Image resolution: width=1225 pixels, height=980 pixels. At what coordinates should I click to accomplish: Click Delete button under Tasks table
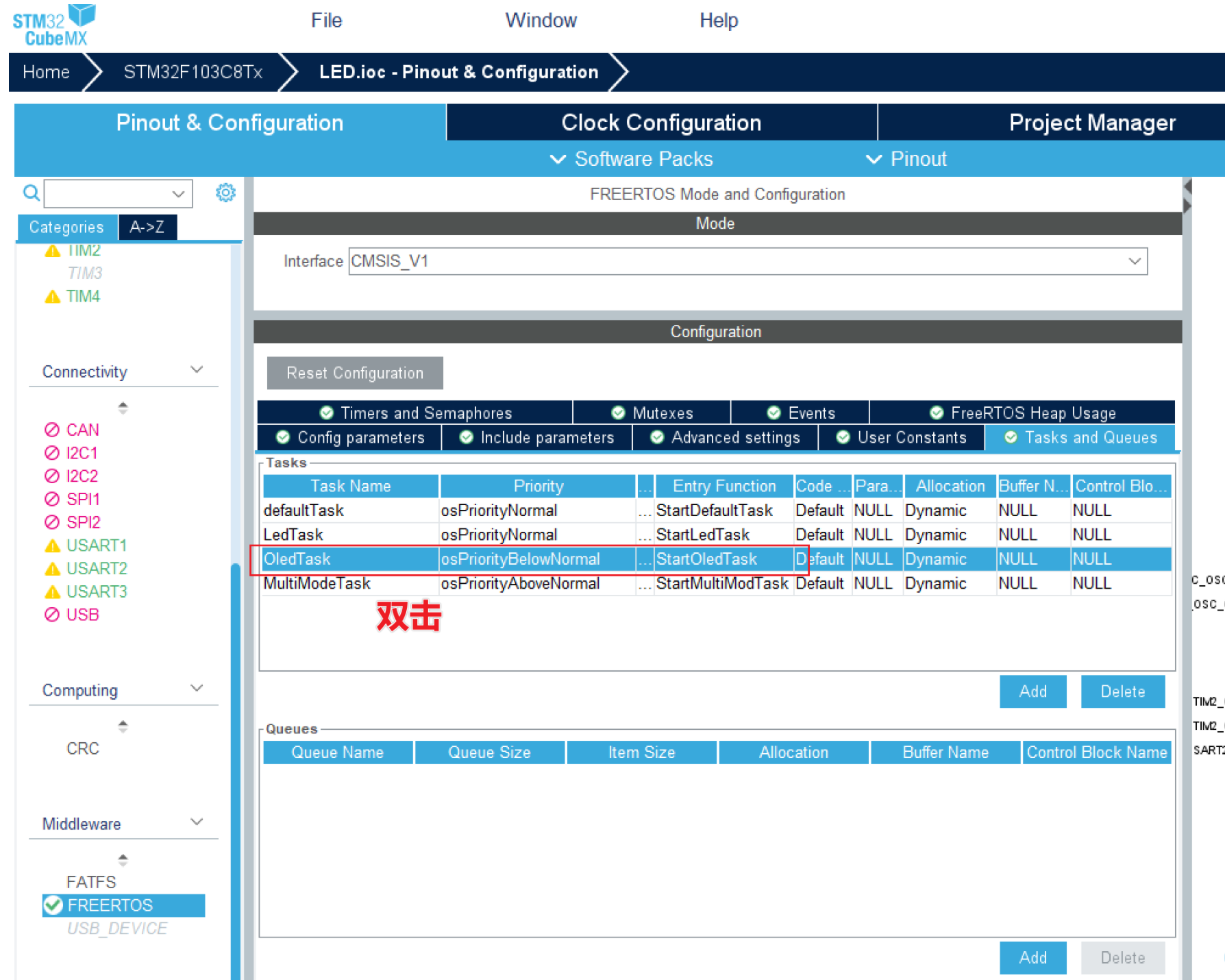(x=1122, y=691)
